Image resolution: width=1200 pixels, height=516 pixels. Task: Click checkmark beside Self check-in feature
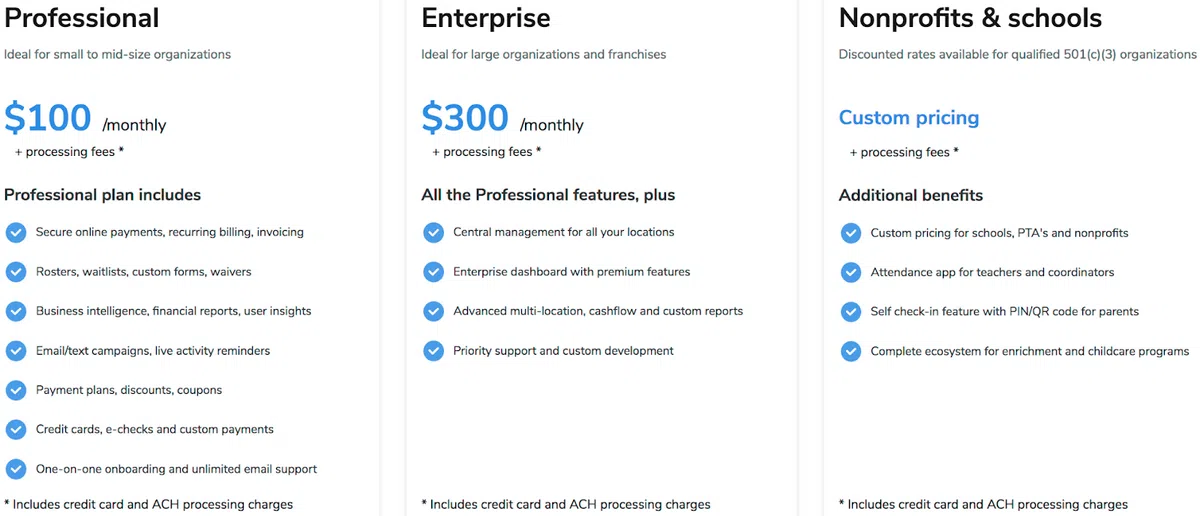[x=851, y=312]
